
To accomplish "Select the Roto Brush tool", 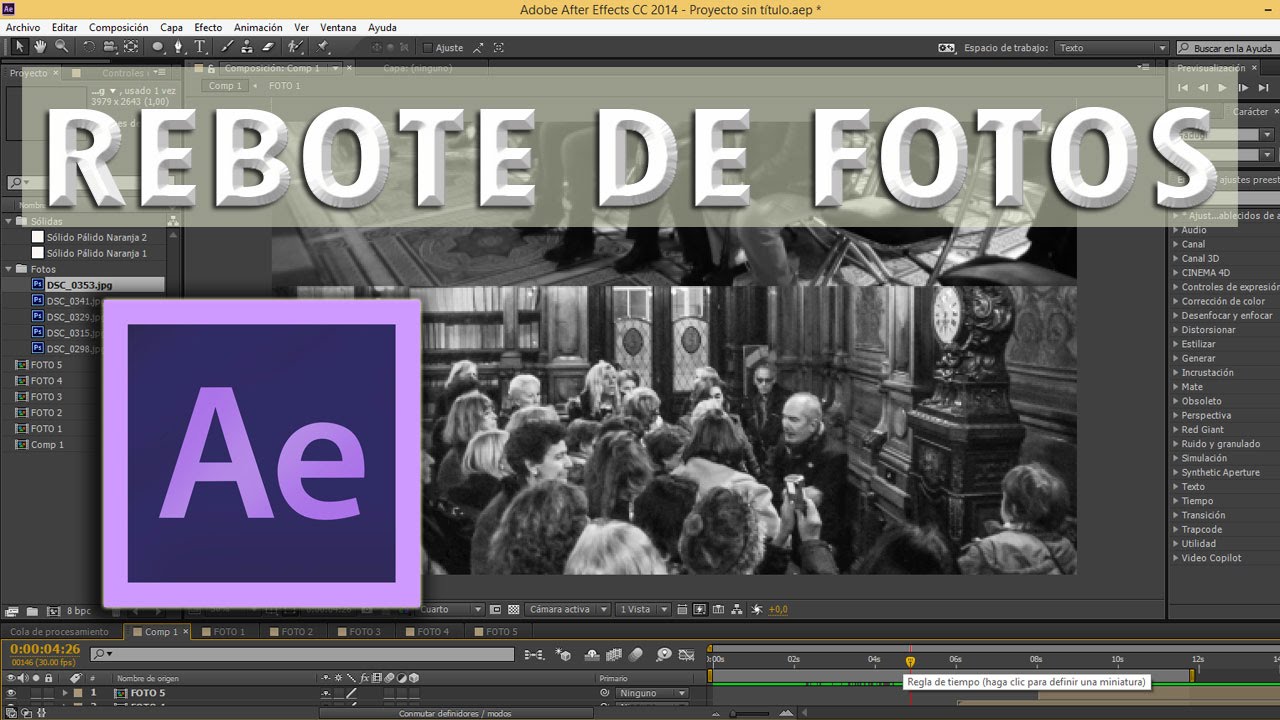I will (x=295, y=47).
